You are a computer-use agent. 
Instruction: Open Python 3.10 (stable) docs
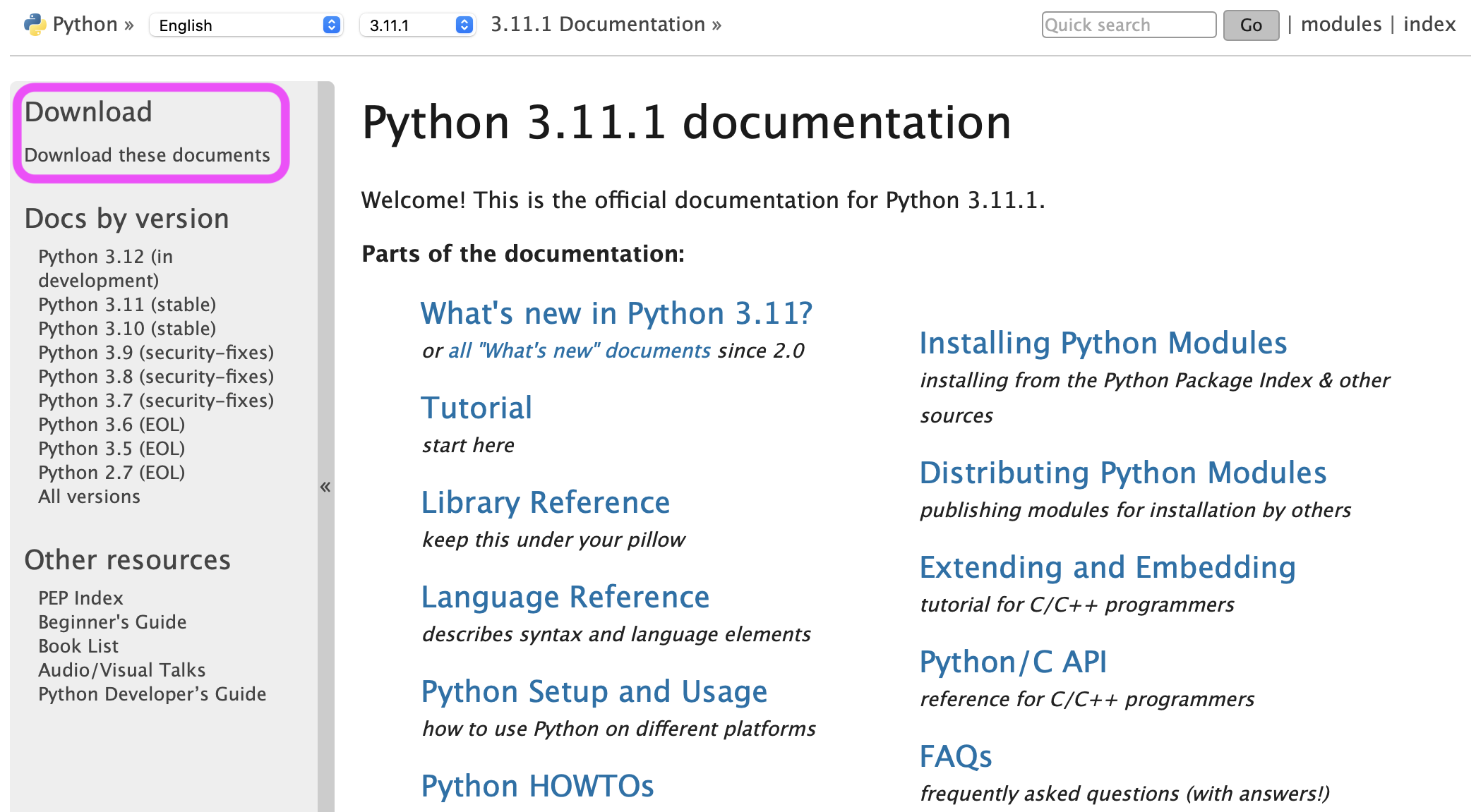click(x=127, y=329)
